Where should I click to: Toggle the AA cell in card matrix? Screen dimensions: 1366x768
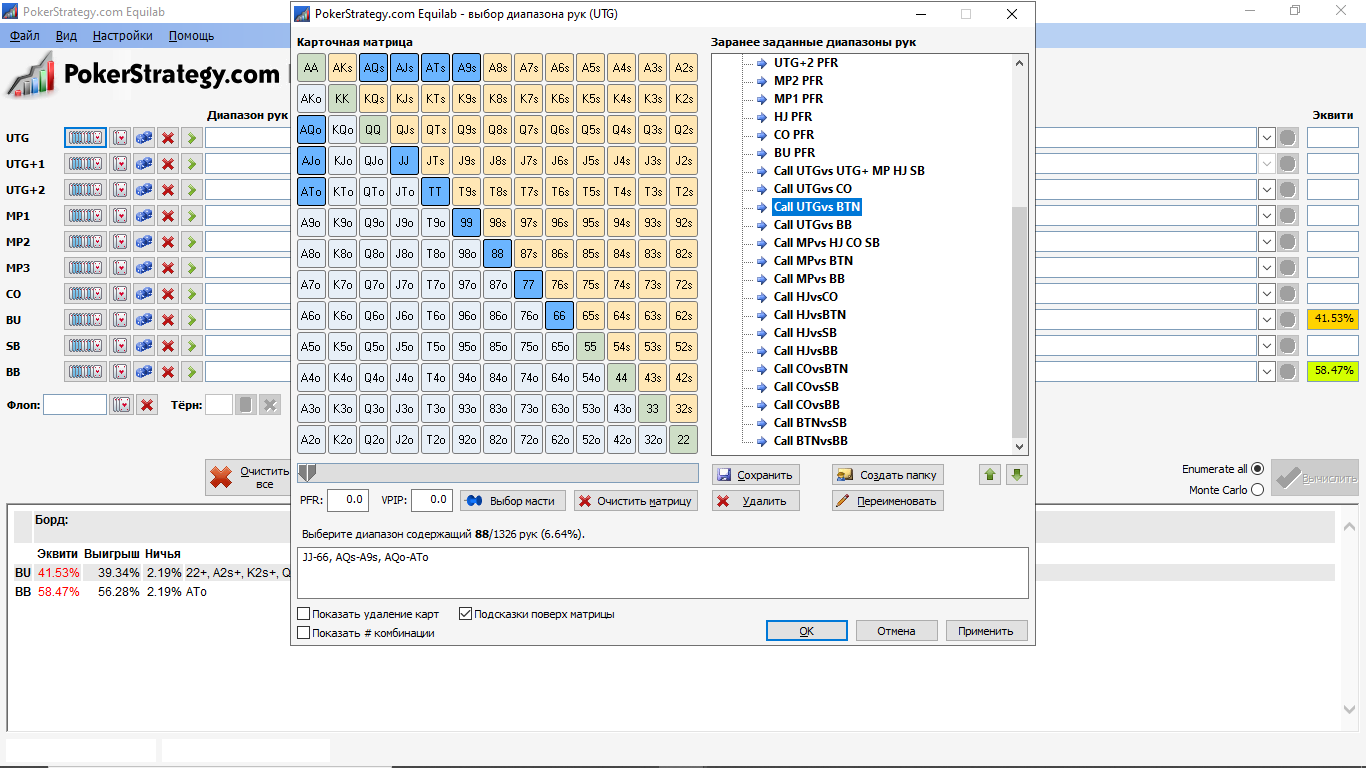click(x=311, y=68)
